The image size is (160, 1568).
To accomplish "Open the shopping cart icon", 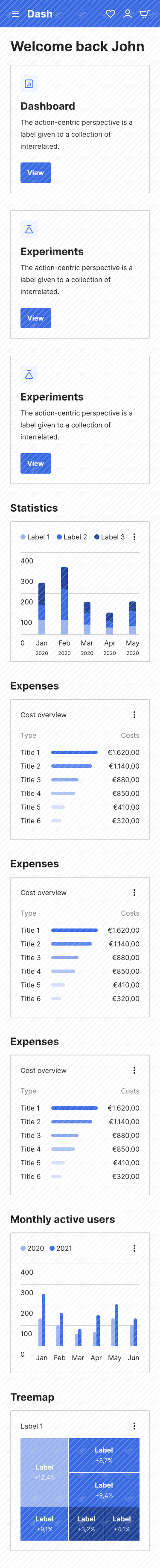I will click(x=144, y=13).
